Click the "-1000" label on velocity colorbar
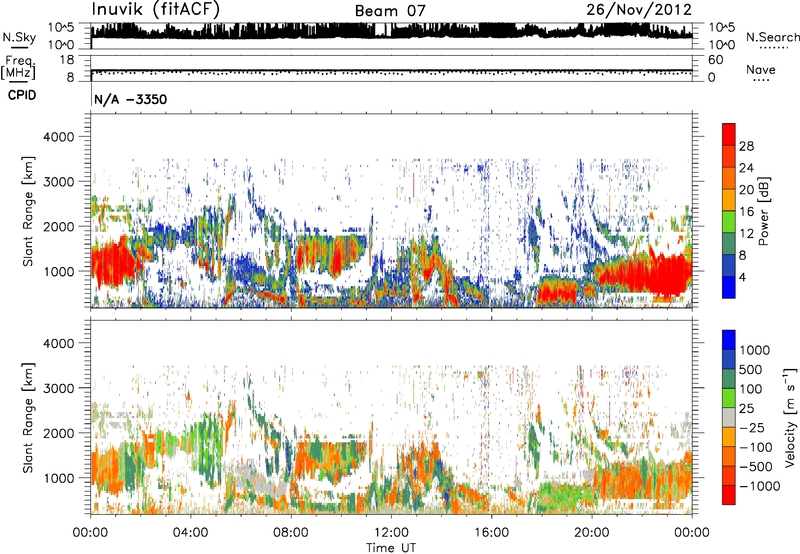Image resolution: width=800 pixels, height=554 pixels. coord(759,486)
